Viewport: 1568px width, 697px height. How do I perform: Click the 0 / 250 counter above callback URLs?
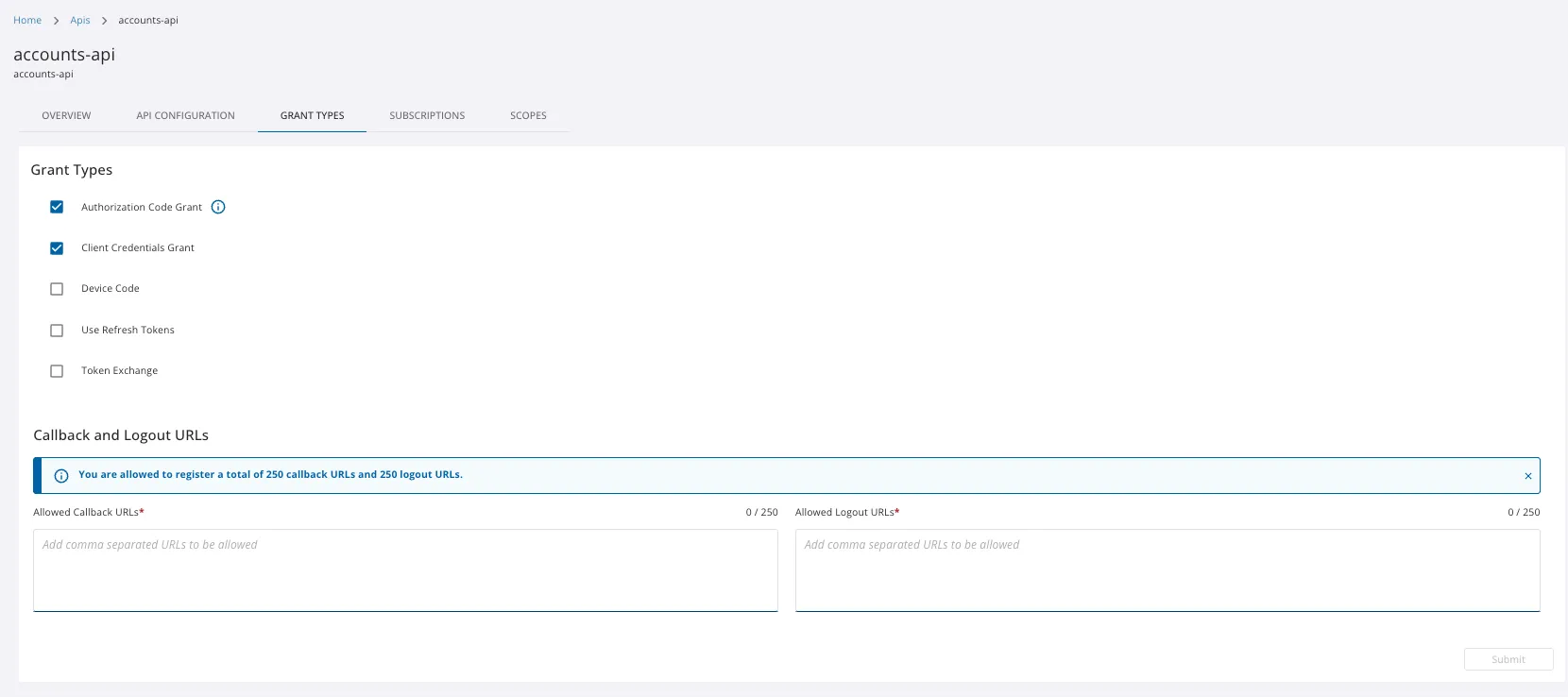(x=762, y=512)
